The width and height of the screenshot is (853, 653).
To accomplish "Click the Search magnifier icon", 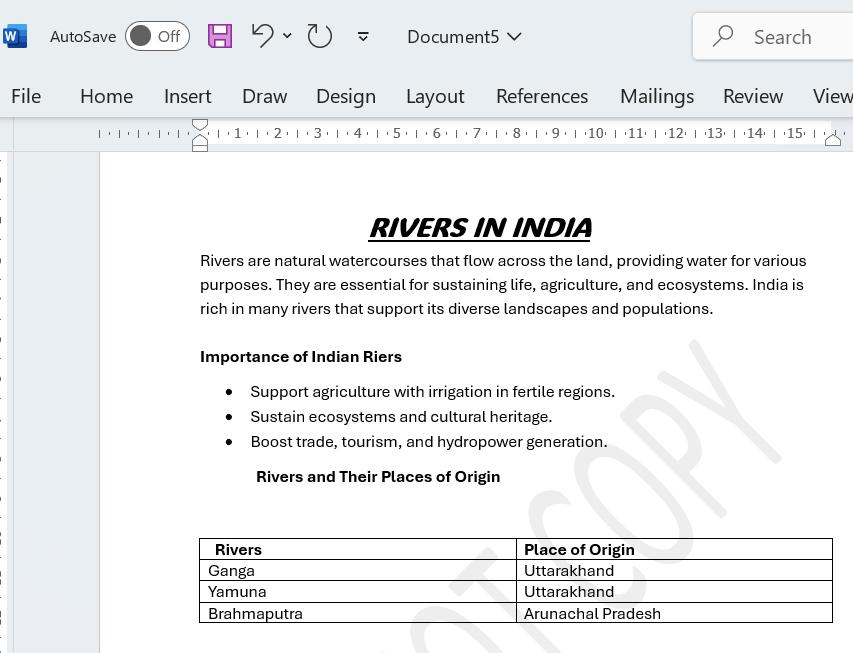I will 724,36.
